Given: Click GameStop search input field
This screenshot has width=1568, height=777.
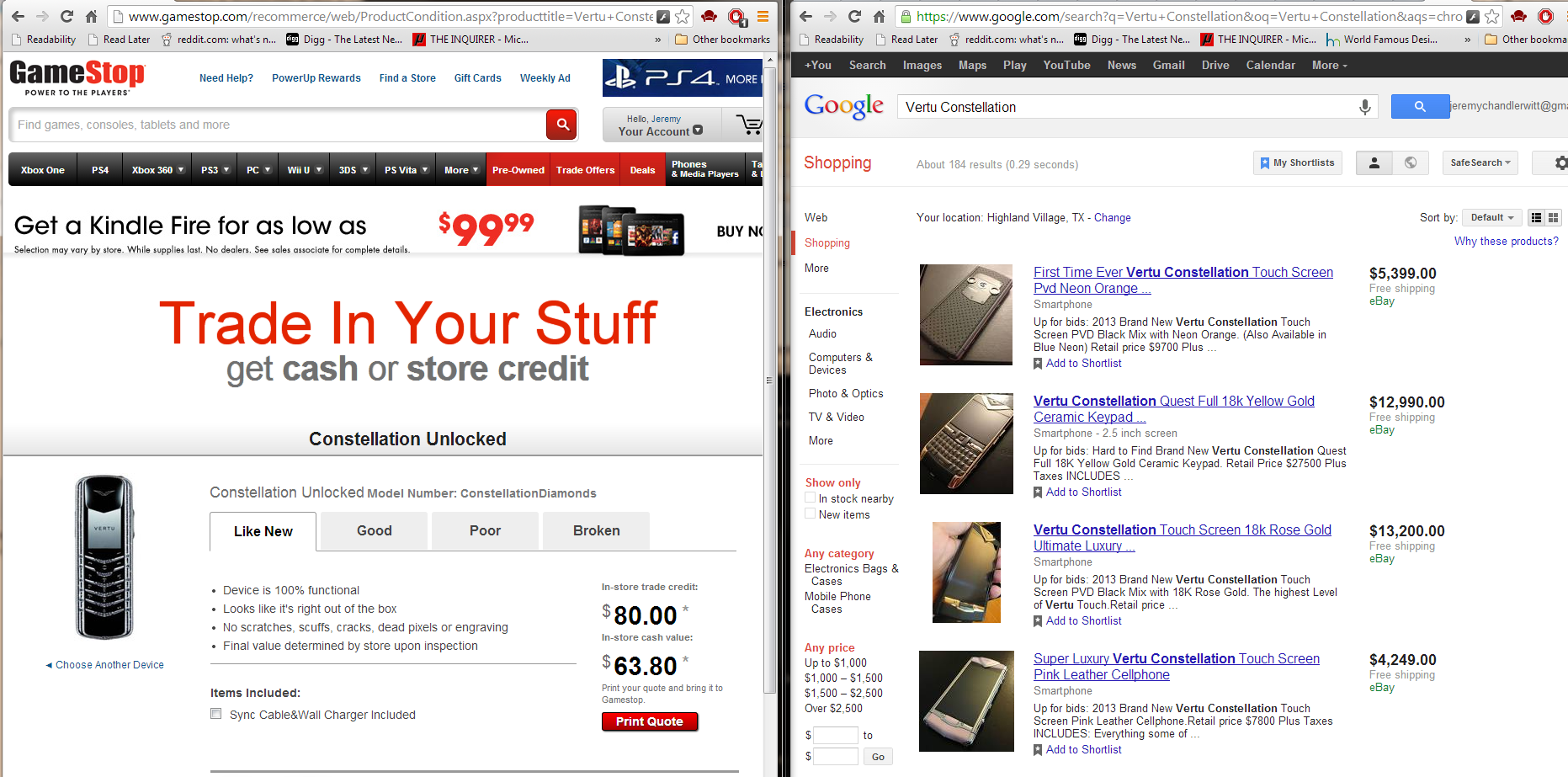Looking at the screenshot, I should [277, 125].
